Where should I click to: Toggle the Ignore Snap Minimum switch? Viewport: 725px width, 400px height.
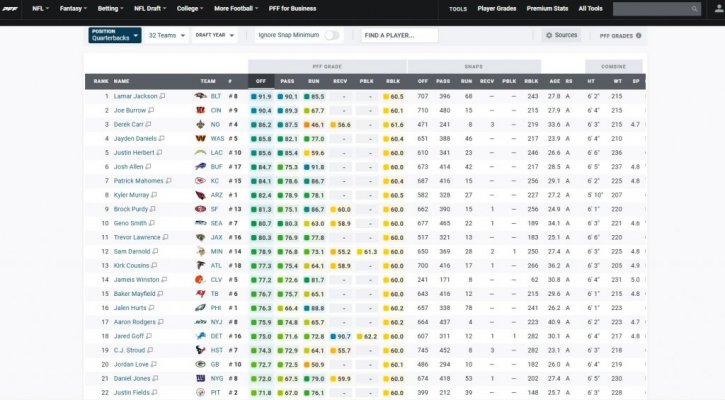[331, 35]
